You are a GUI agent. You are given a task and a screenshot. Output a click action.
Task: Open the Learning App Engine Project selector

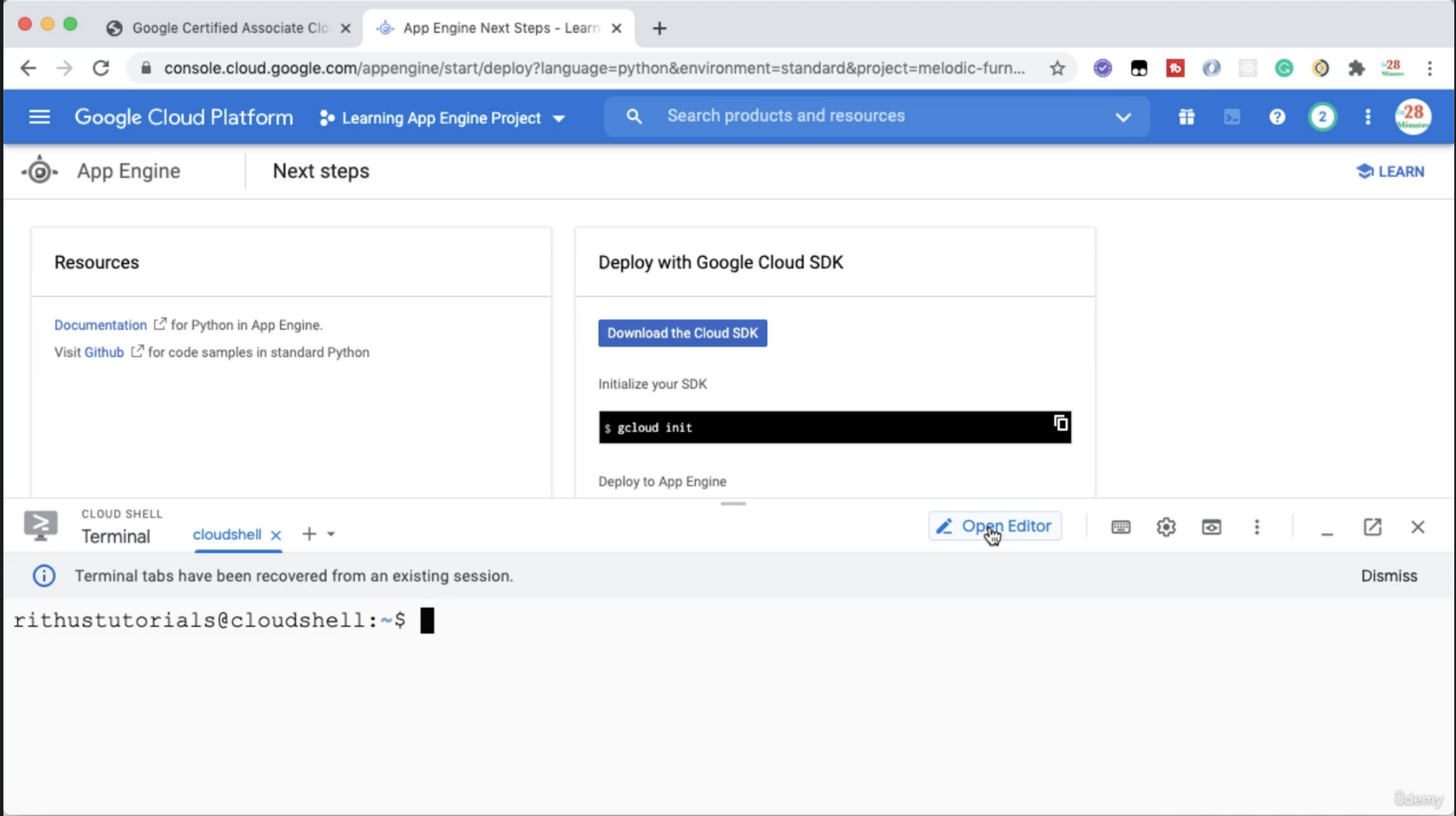pyautogui.click(x=442, y=118)
